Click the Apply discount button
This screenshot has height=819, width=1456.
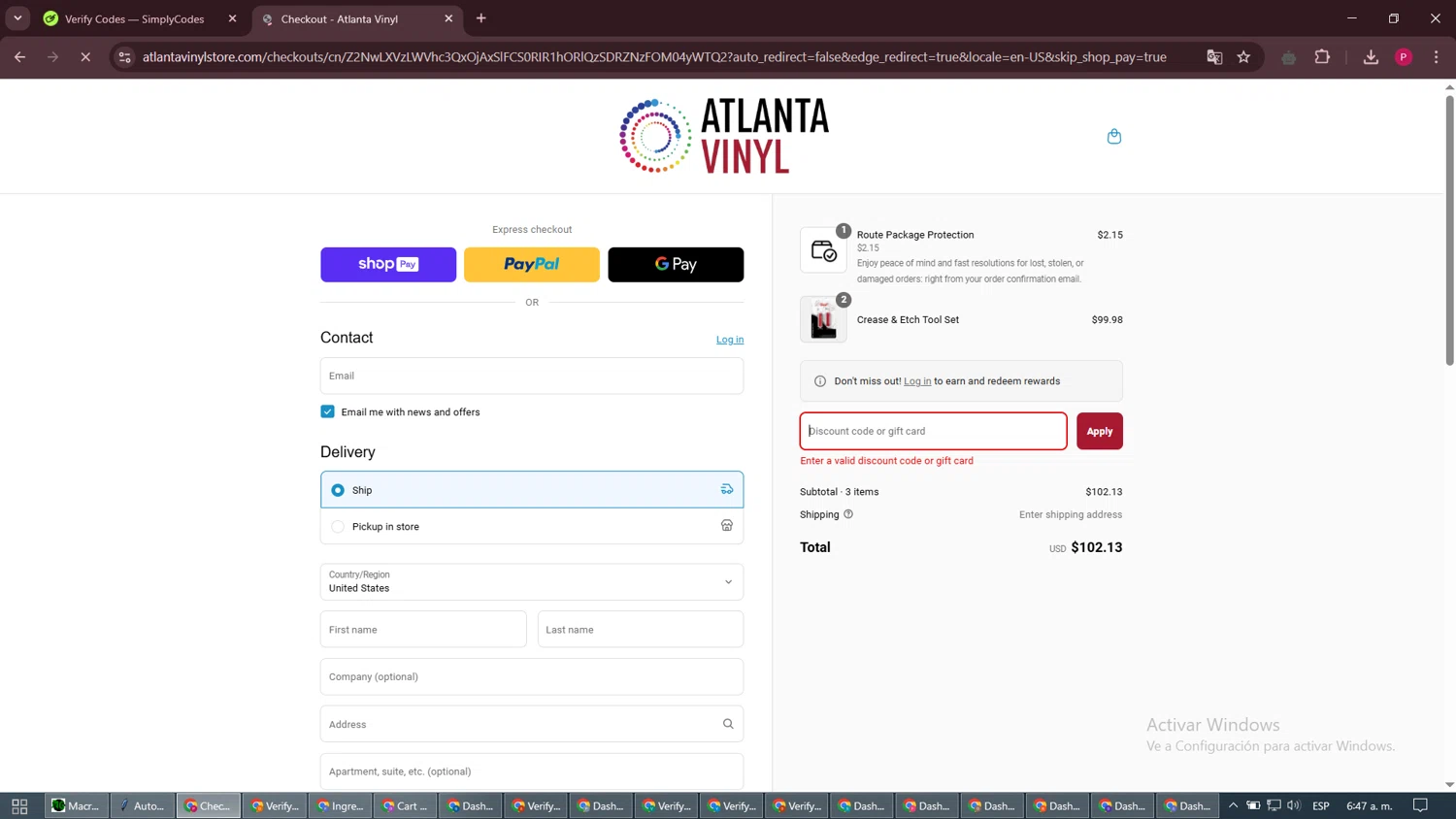[1100, 431]
